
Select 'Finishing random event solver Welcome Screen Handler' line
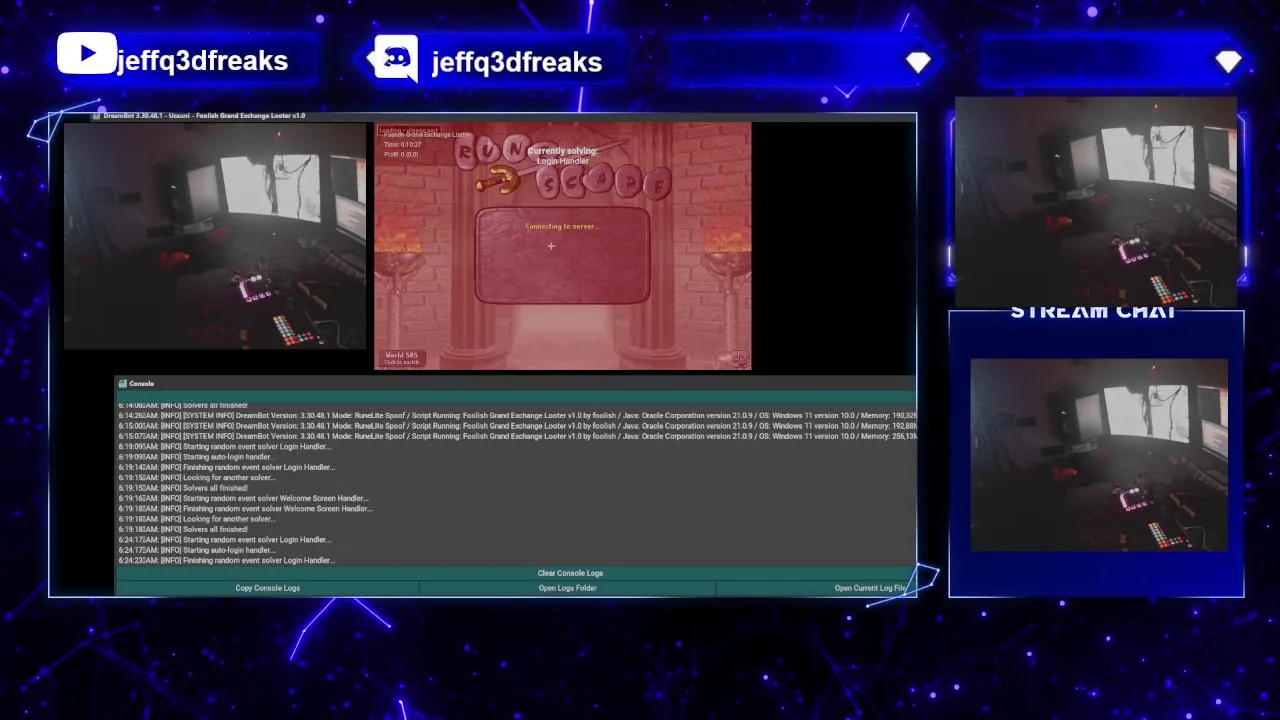(245, 509)
